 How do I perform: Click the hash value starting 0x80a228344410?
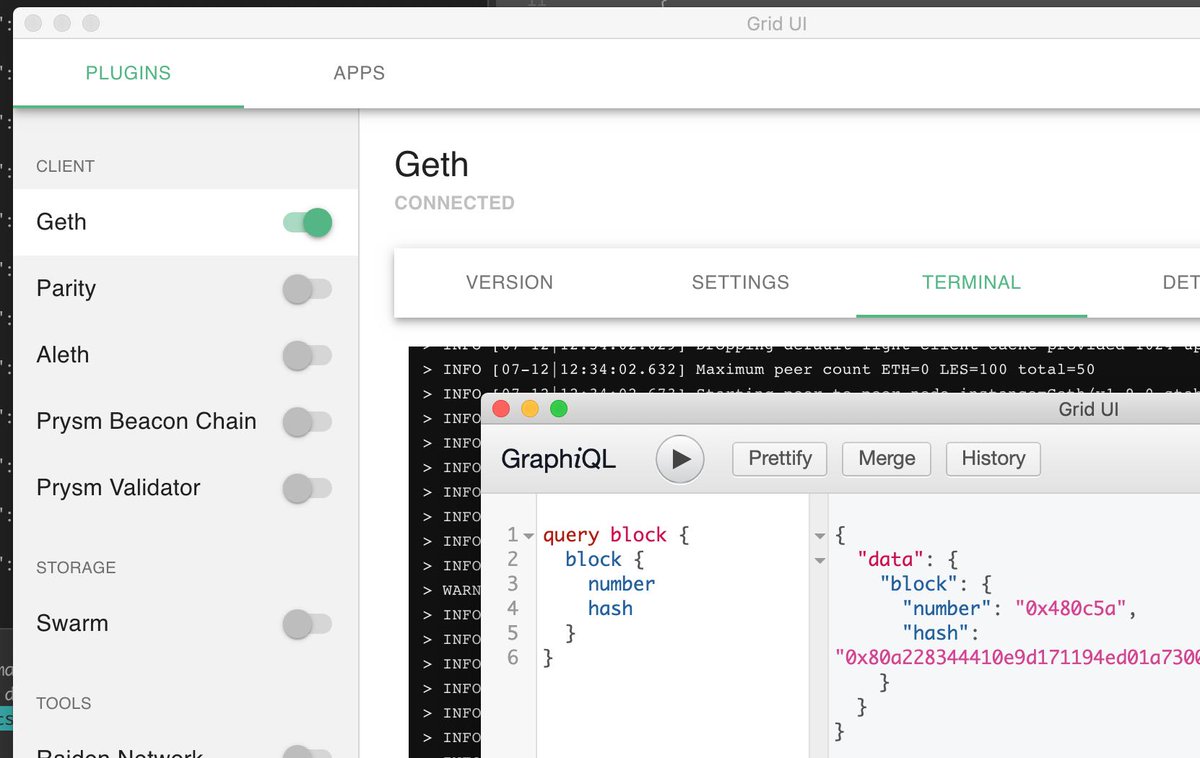(1017, 657)
